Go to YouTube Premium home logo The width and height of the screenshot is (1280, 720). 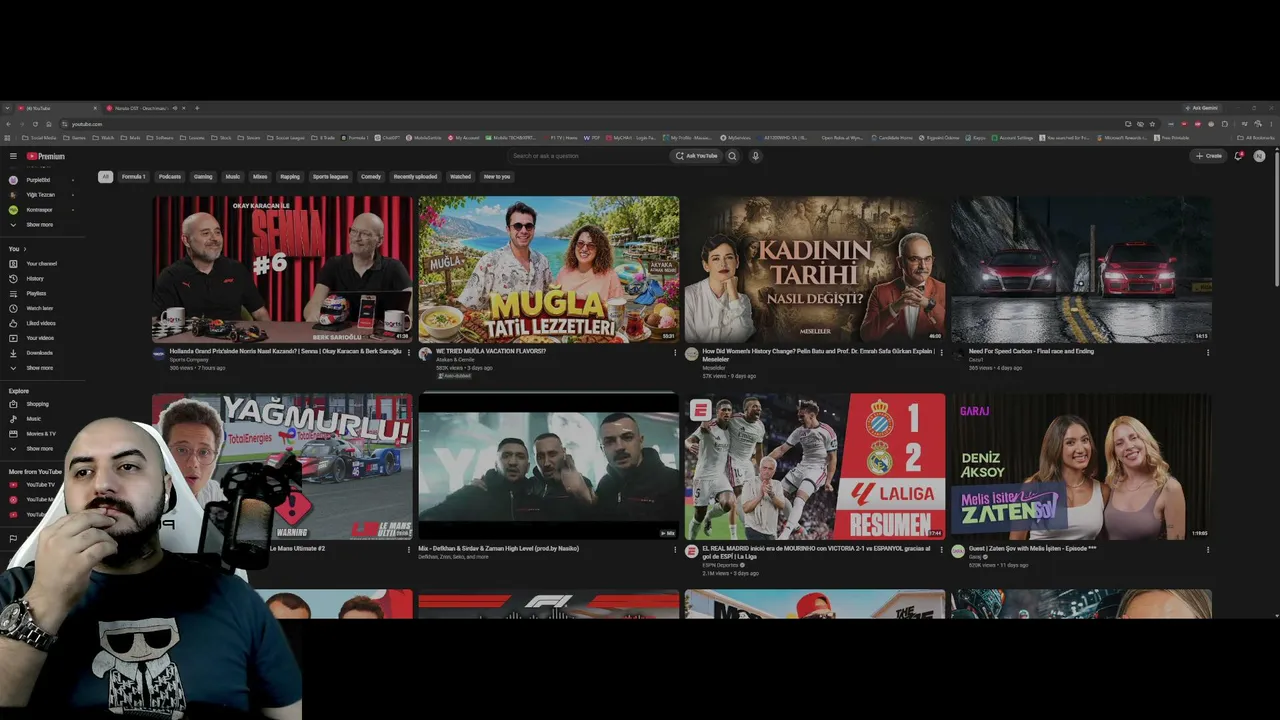45,156
